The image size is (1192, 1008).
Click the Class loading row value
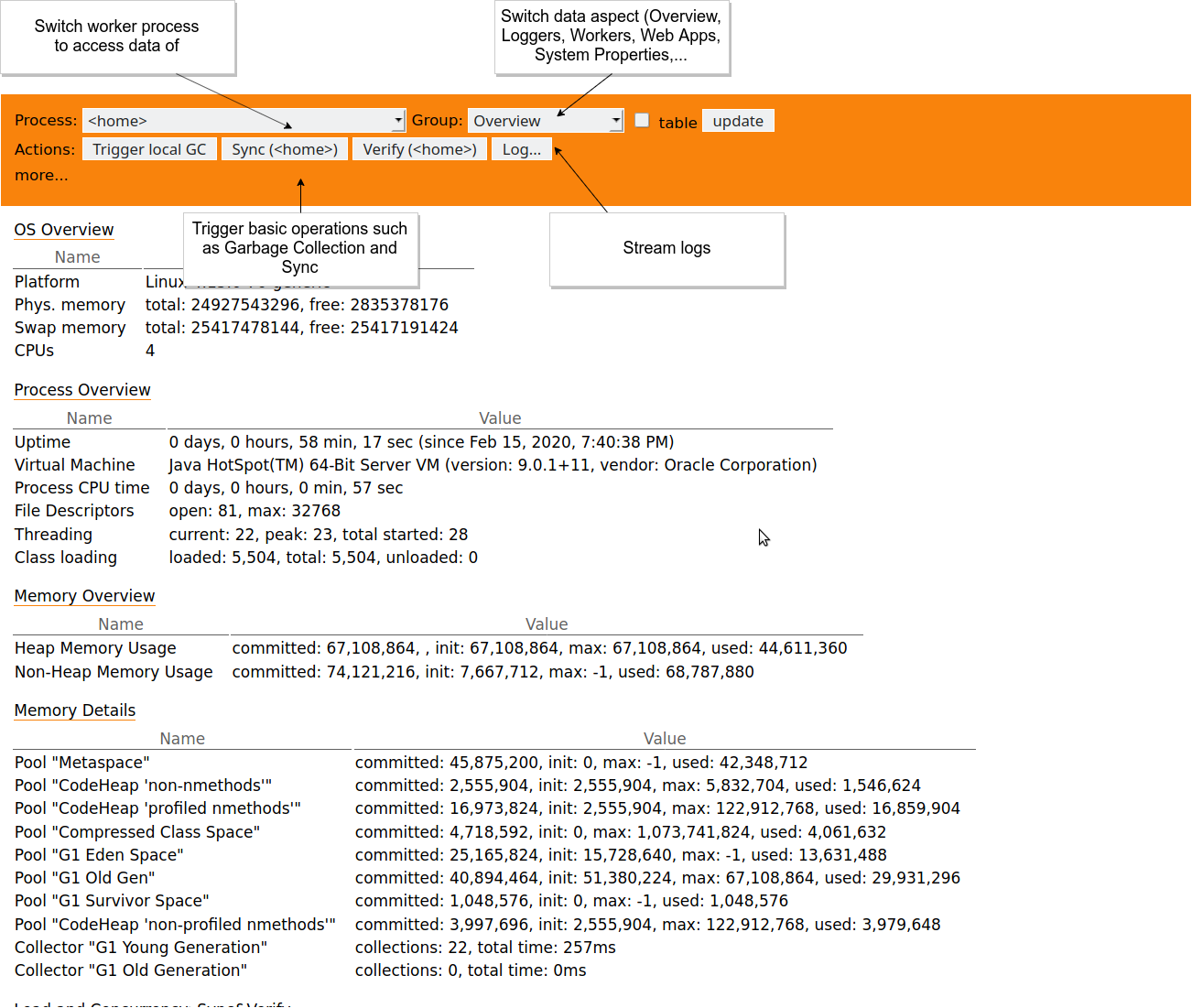[323, 558]
